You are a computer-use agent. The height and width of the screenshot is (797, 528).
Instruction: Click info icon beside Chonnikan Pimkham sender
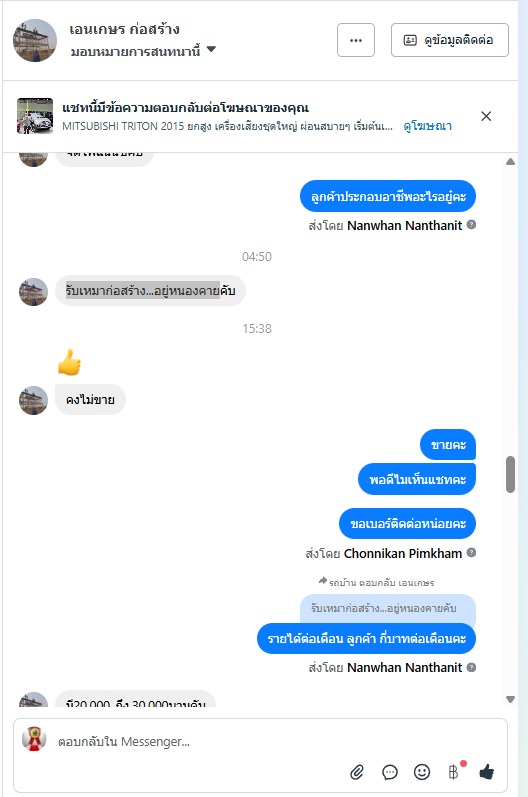tap(471, 553)
